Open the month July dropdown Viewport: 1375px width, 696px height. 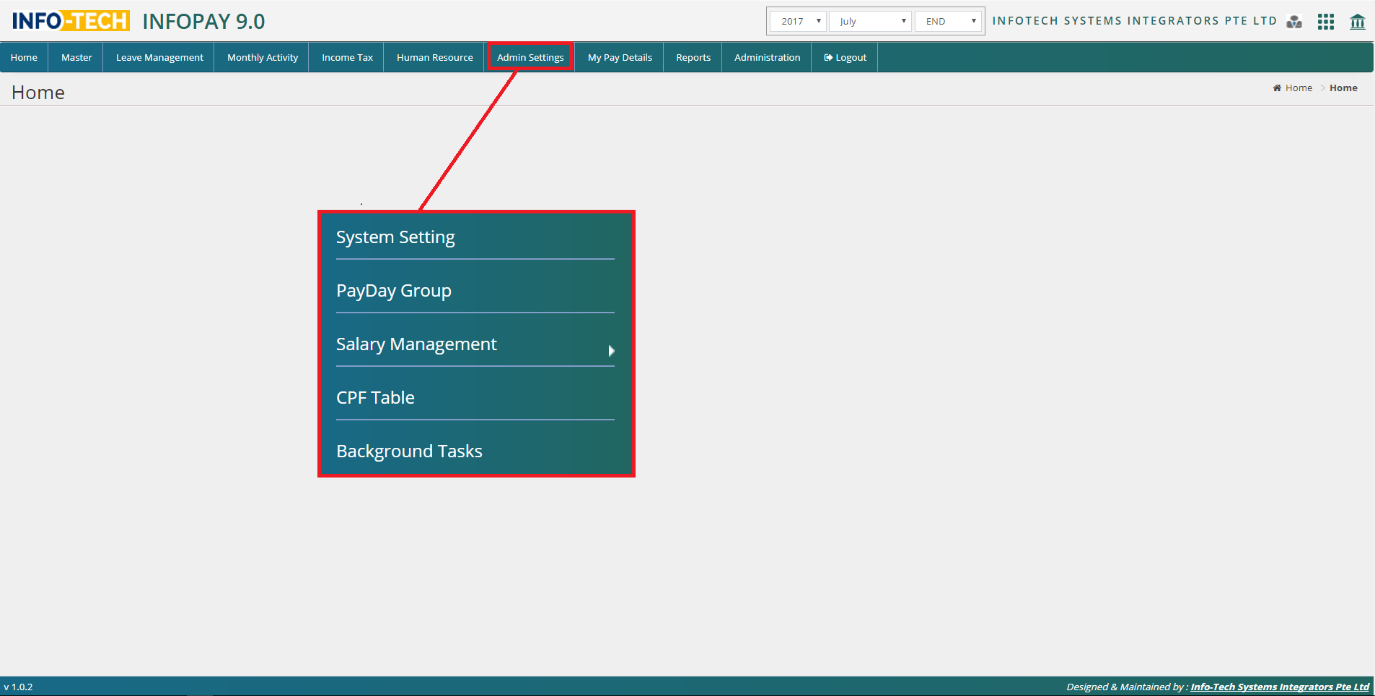870,21
